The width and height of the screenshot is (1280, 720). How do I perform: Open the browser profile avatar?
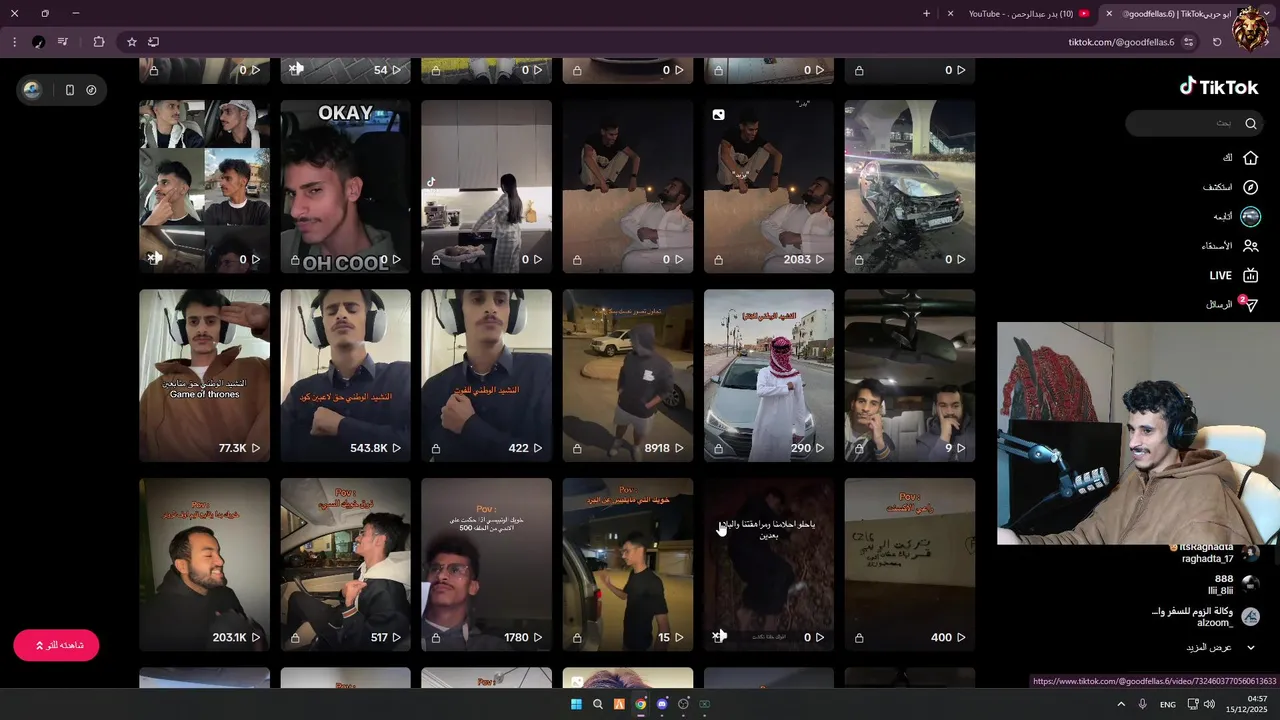coord(38,42)
